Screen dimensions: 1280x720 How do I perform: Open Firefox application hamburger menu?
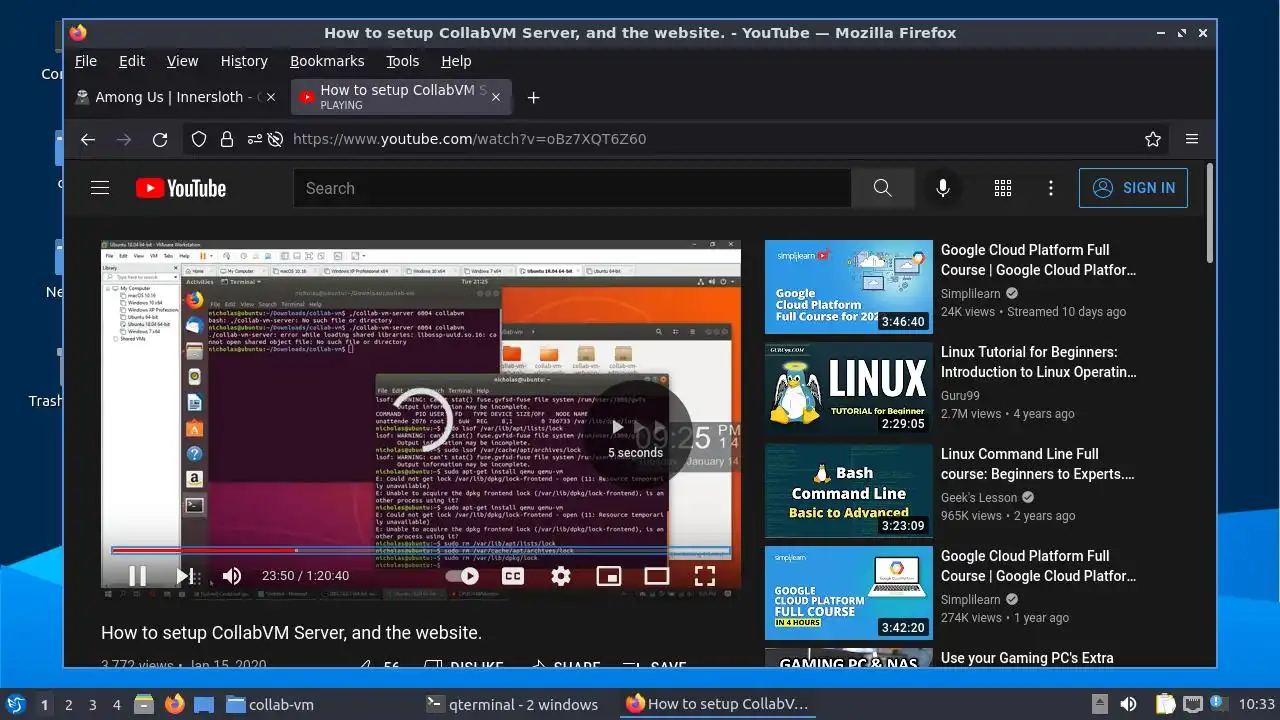(x=1192, y=139)
